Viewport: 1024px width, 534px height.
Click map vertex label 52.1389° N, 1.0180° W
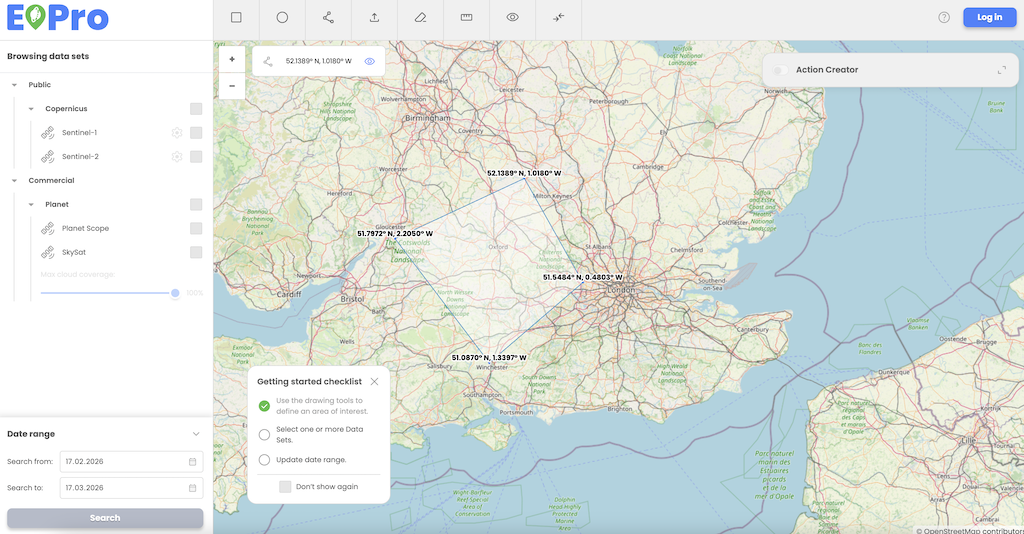tap(524, 174)
